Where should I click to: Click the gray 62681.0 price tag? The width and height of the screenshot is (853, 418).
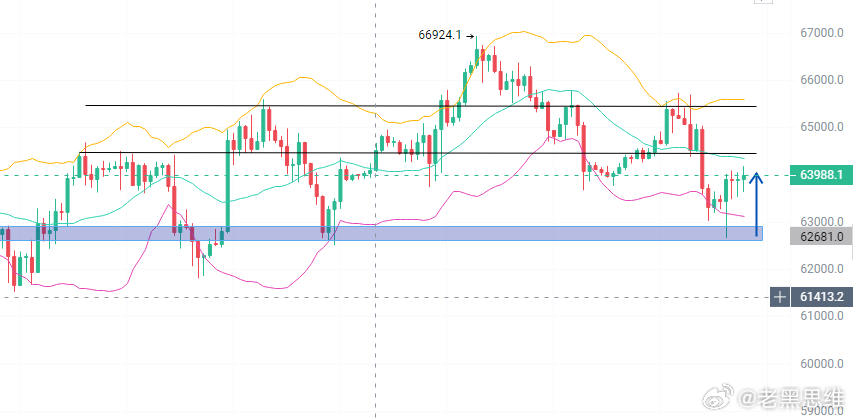(821, 236)
